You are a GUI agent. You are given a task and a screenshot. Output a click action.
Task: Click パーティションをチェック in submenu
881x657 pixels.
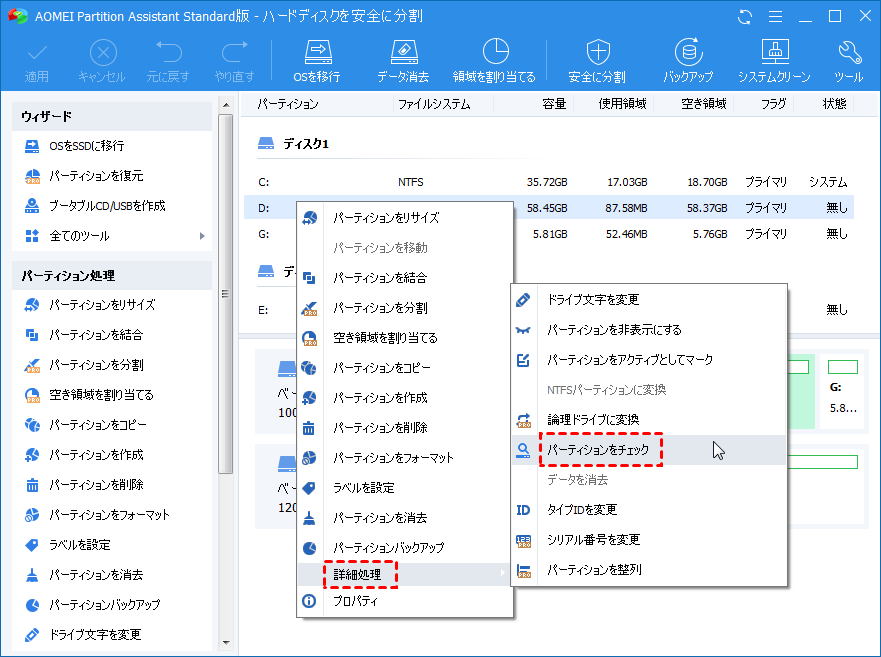[x=649, y=450]
